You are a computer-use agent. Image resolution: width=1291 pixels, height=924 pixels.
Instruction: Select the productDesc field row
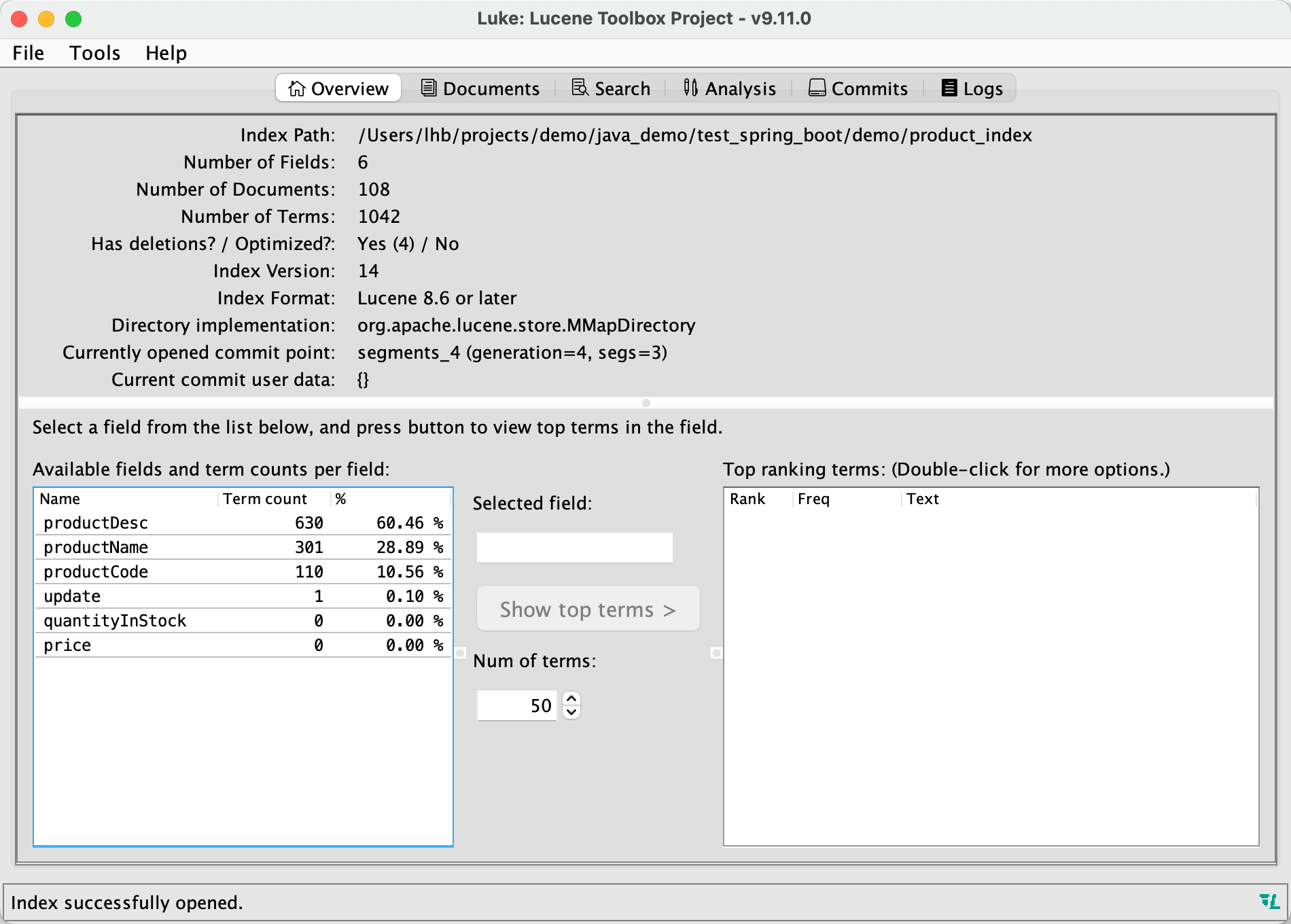[243, 523]
